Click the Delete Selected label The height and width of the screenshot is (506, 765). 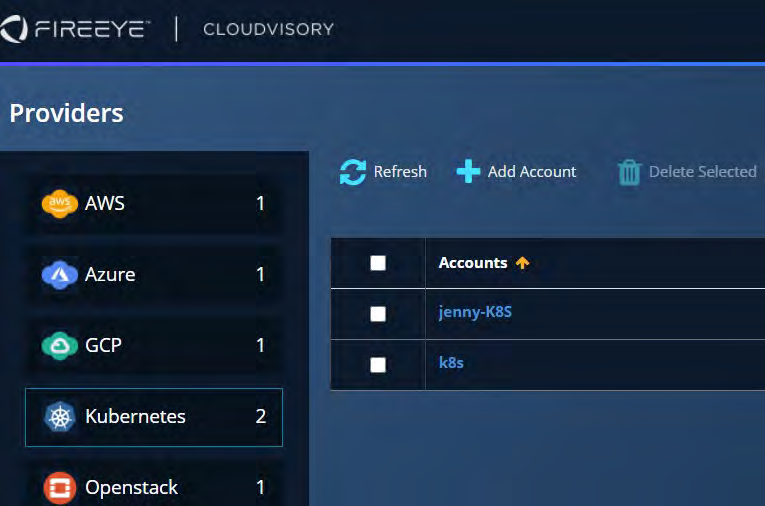point(703,172)
